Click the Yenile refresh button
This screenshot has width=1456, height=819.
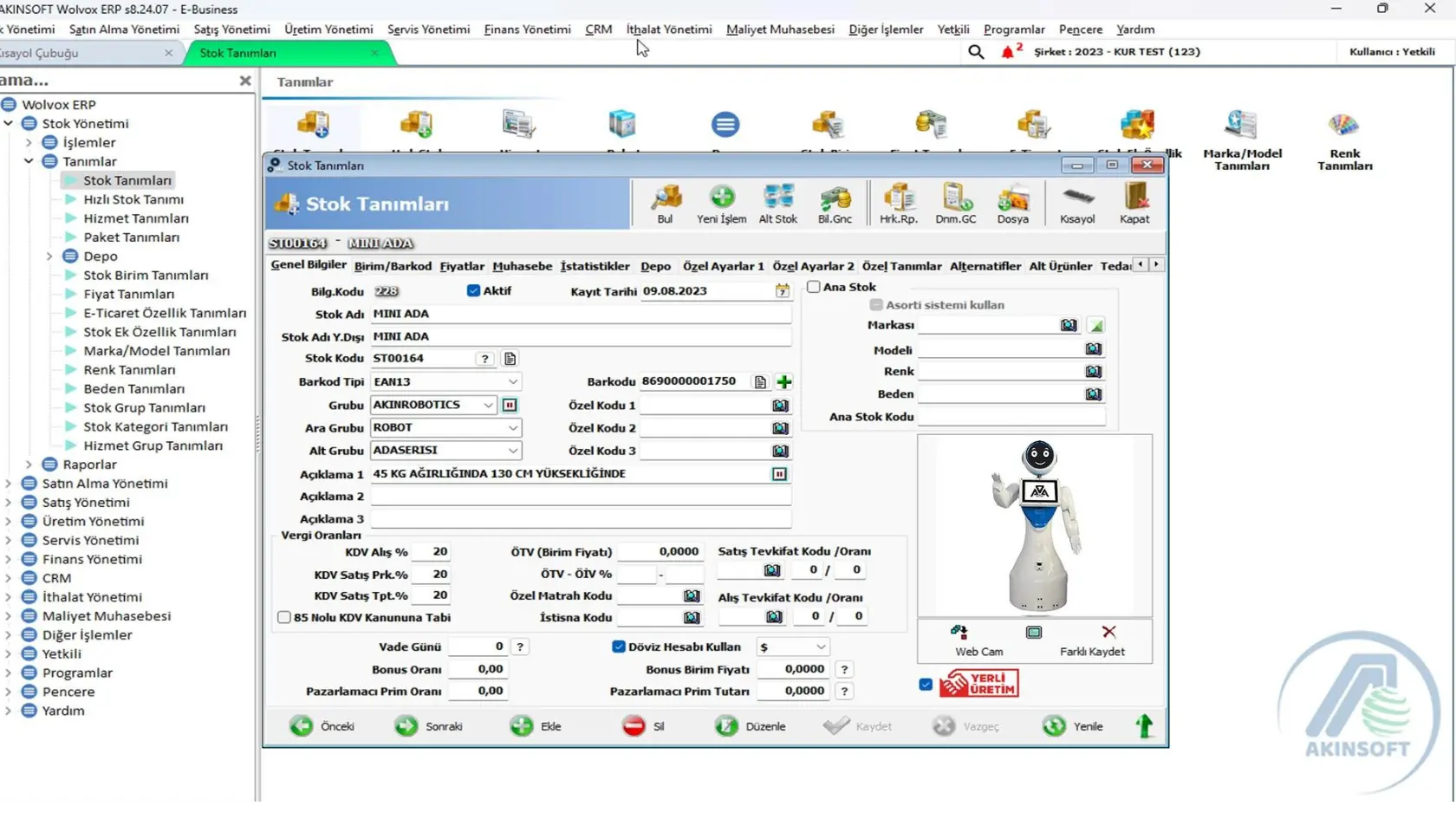pyautogui.click(x=1073, y=727)
